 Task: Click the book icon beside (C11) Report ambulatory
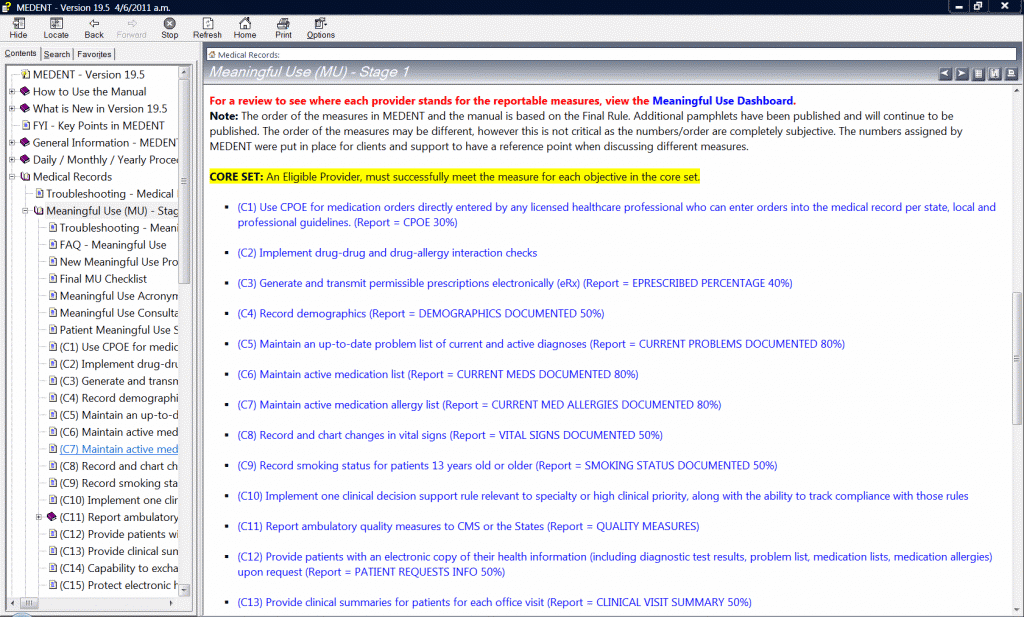point(52,517)
